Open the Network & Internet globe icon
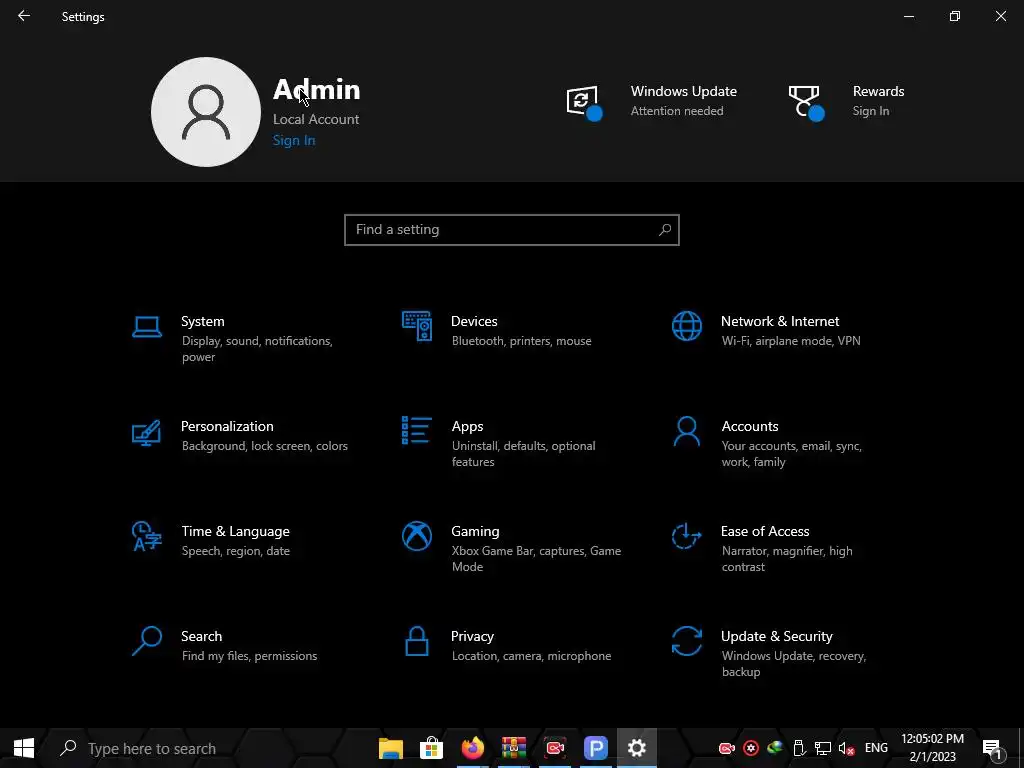 click(x=686, y=326)
